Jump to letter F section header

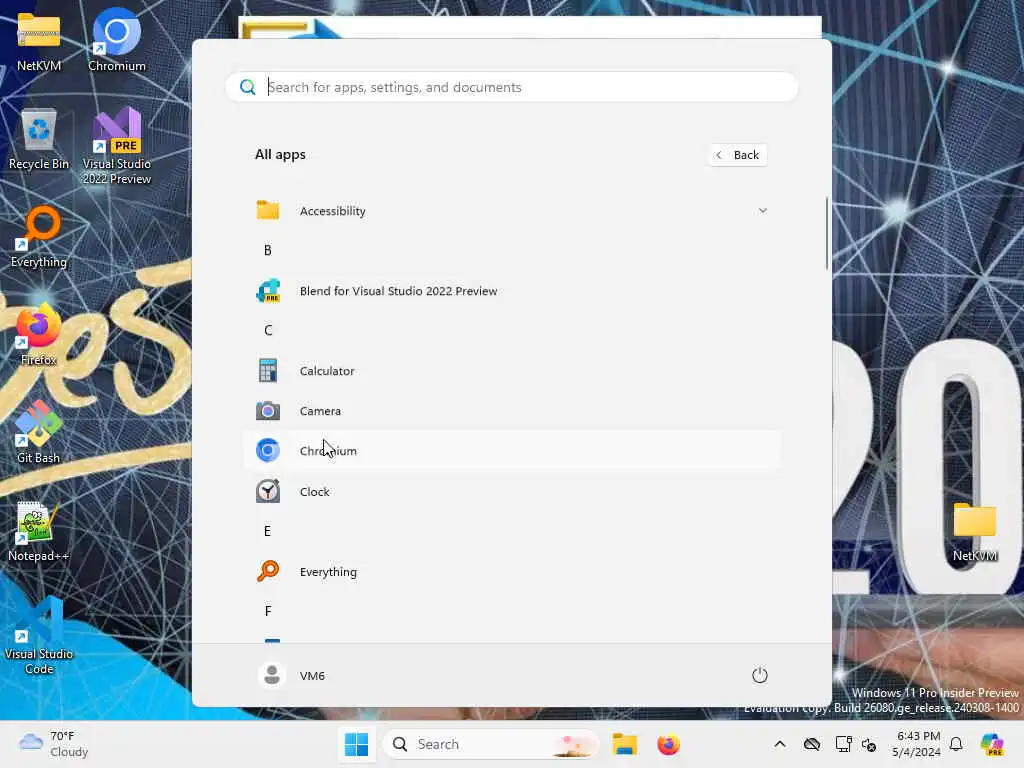click(268, 611)
